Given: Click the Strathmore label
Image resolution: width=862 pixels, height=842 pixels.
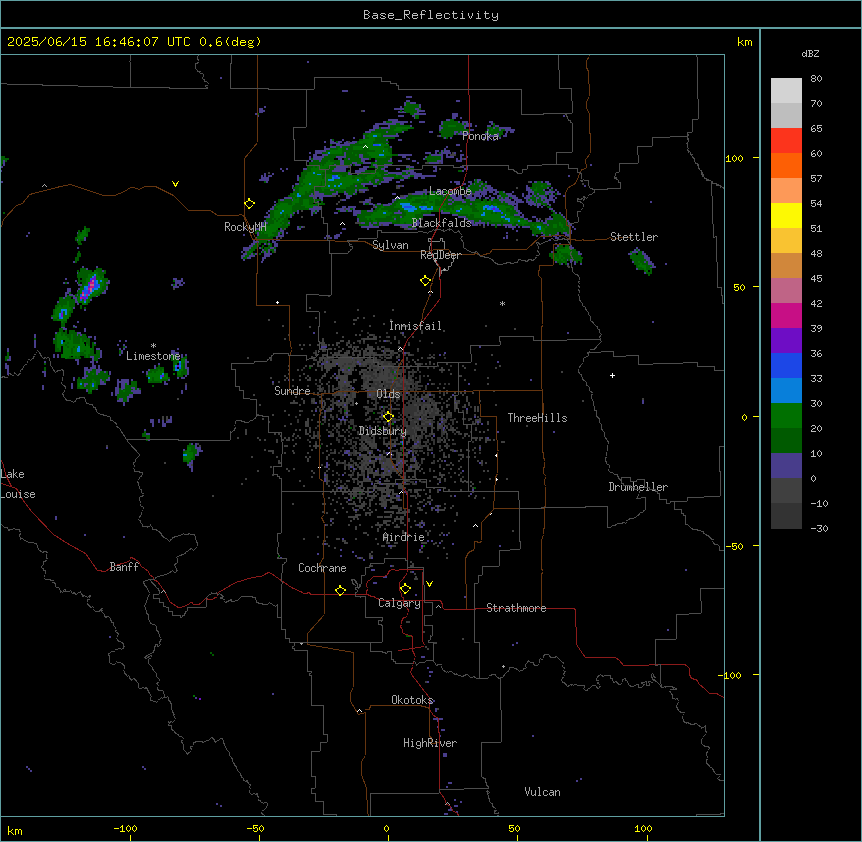Looking at the screenshot, I should [516, 608].
